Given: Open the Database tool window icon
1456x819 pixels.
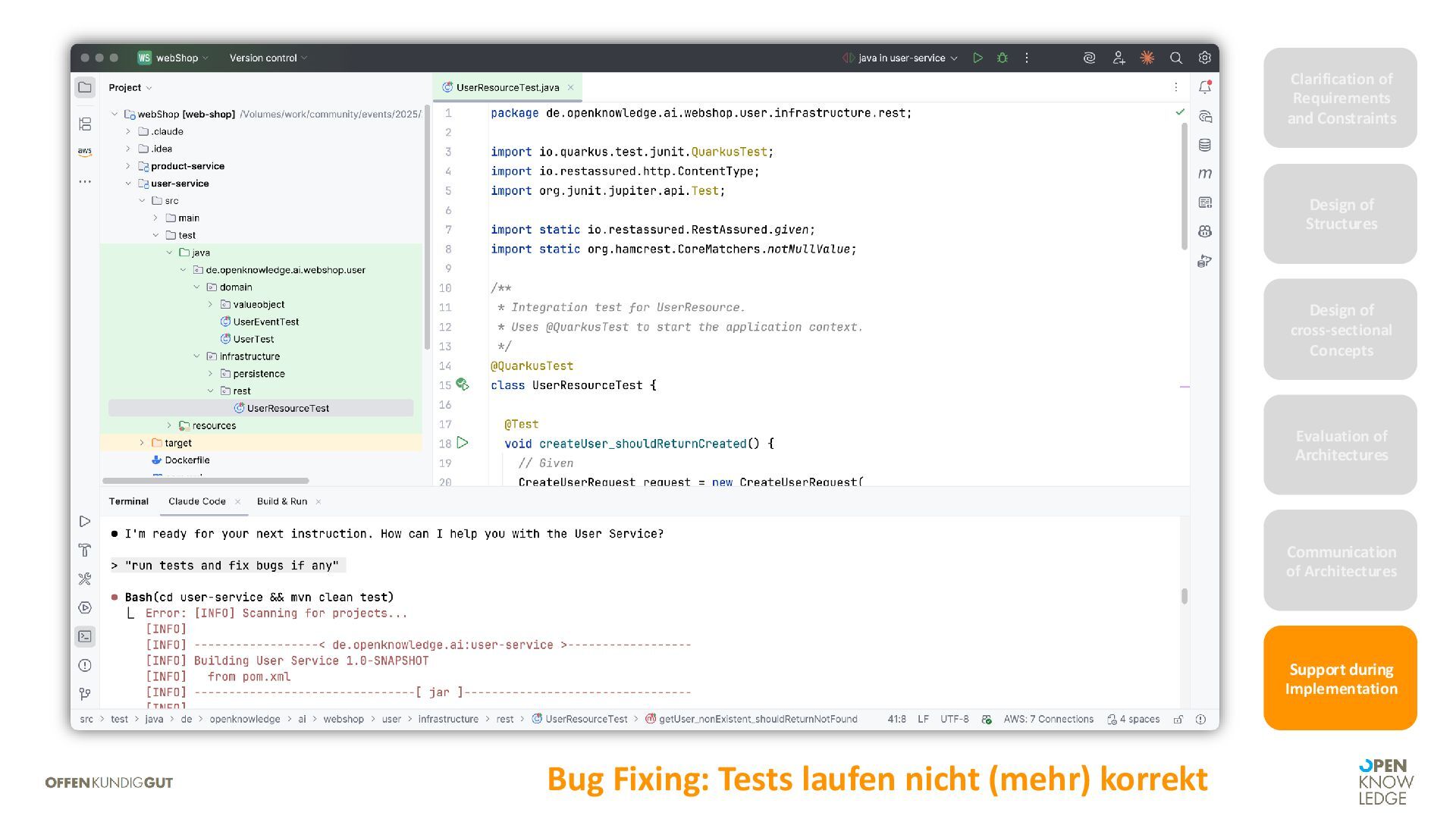Looking at the screenshot, I should point(1204,145).
